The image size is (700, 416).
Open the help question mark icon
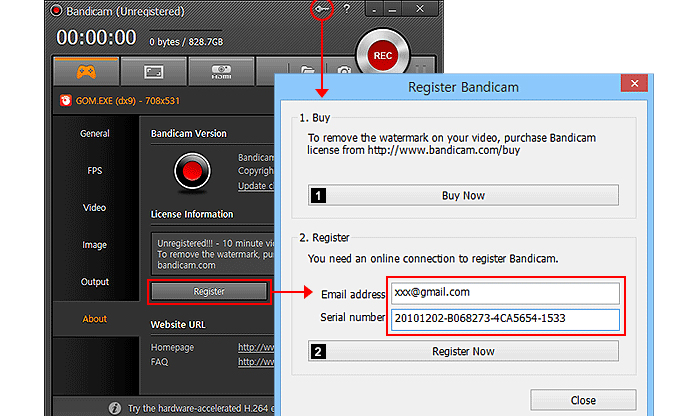click(x=346, y=8)
